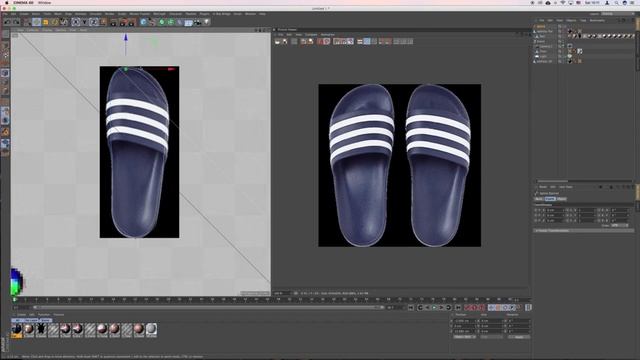Click the first green generator icon

pos(162,22)
